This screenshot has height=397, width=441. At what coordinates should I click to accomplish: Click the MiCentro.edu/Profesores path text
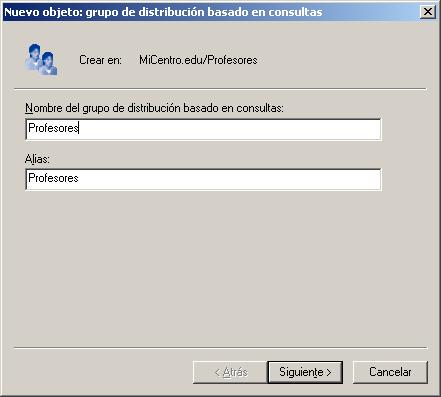coord(198,60)
